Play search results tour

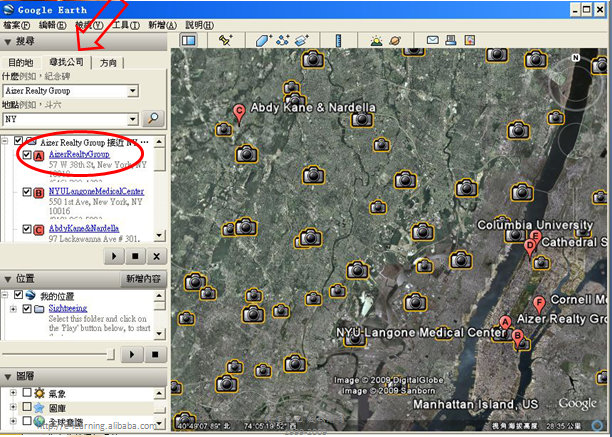(114, 256)
